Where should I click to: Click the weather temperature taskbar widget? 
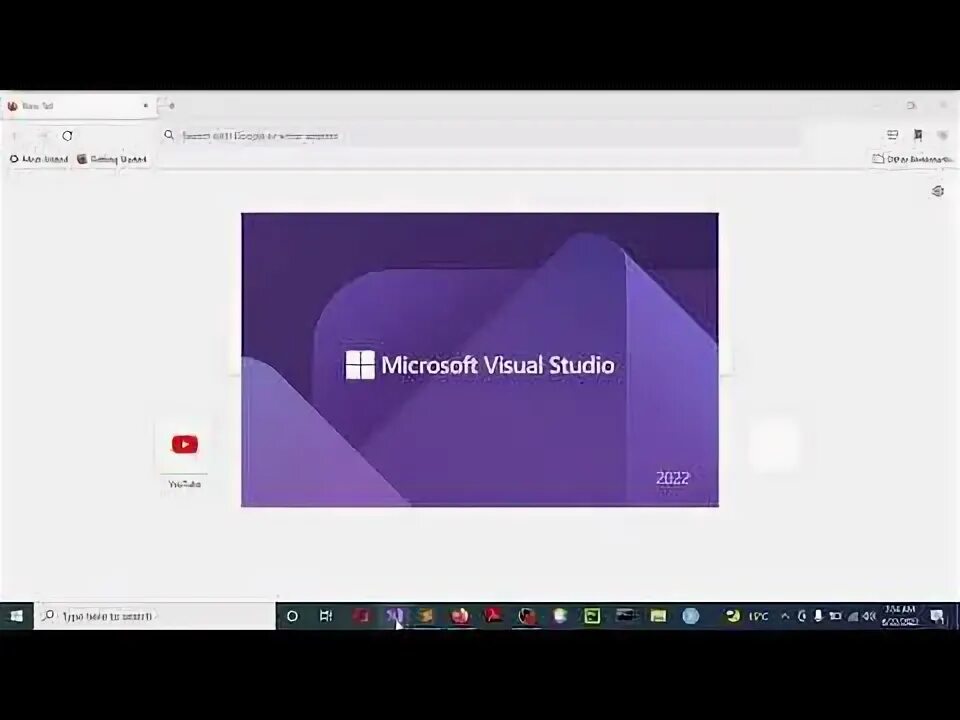pyautogui.click(x=746, y=617)
